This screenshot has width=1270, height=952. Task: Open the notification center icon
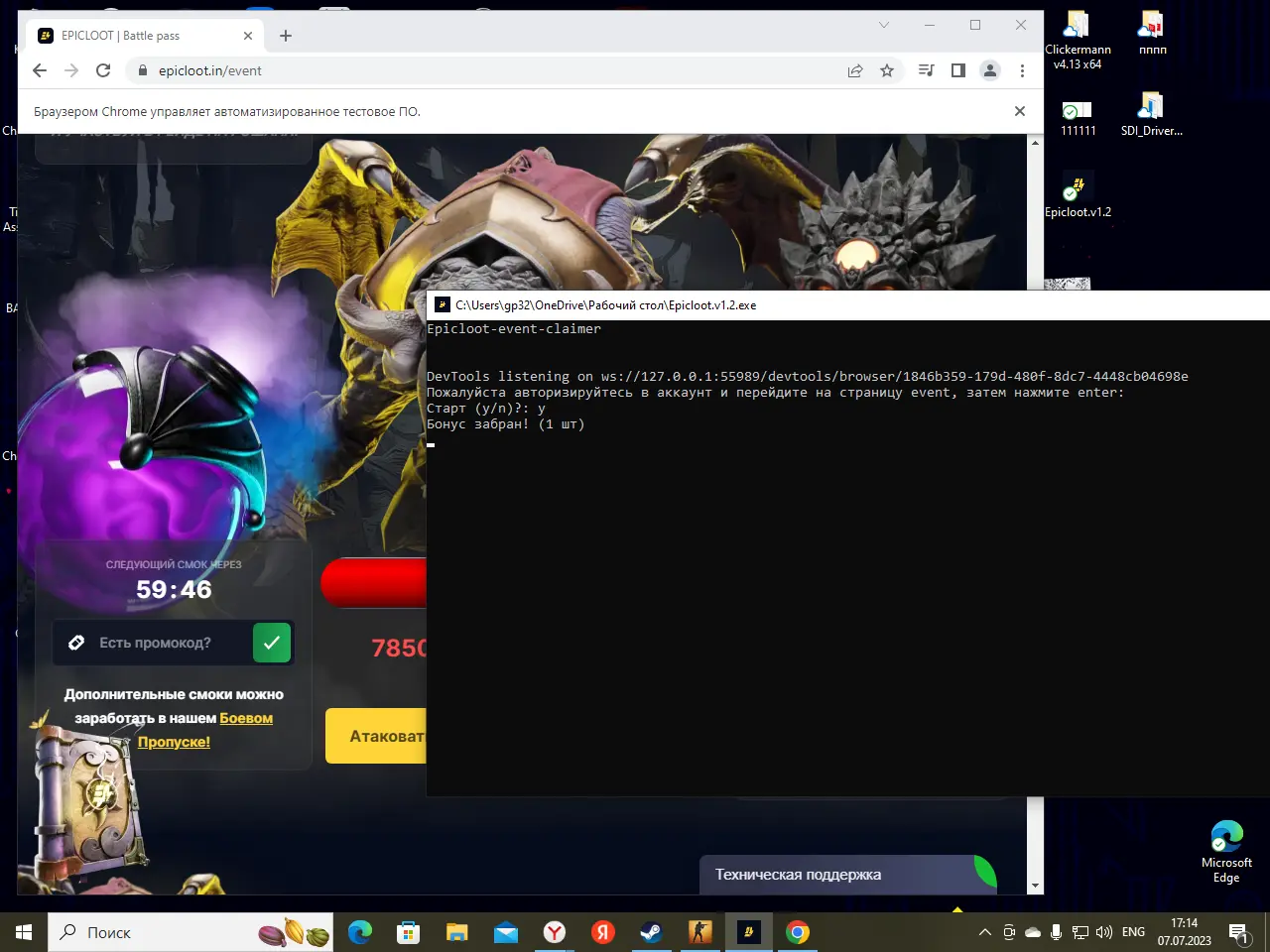point(1239,933)
